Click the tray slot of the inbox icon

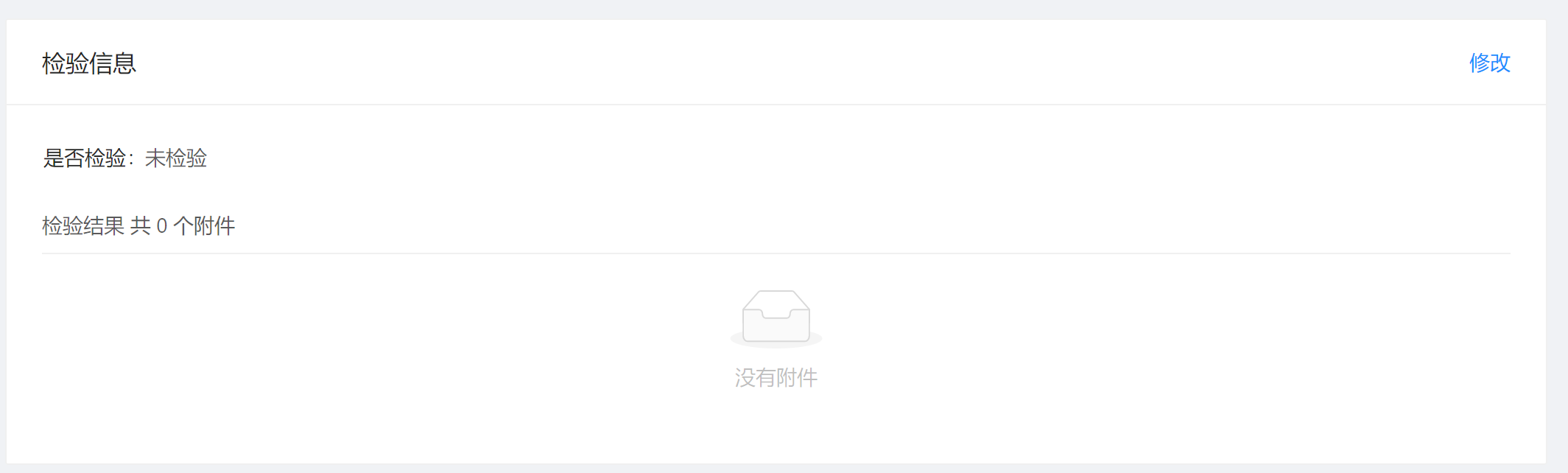click(776, 314)
